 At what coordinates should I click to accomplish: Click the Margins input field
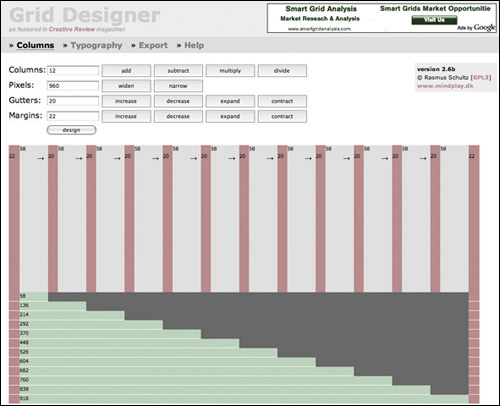pos(73,116)
